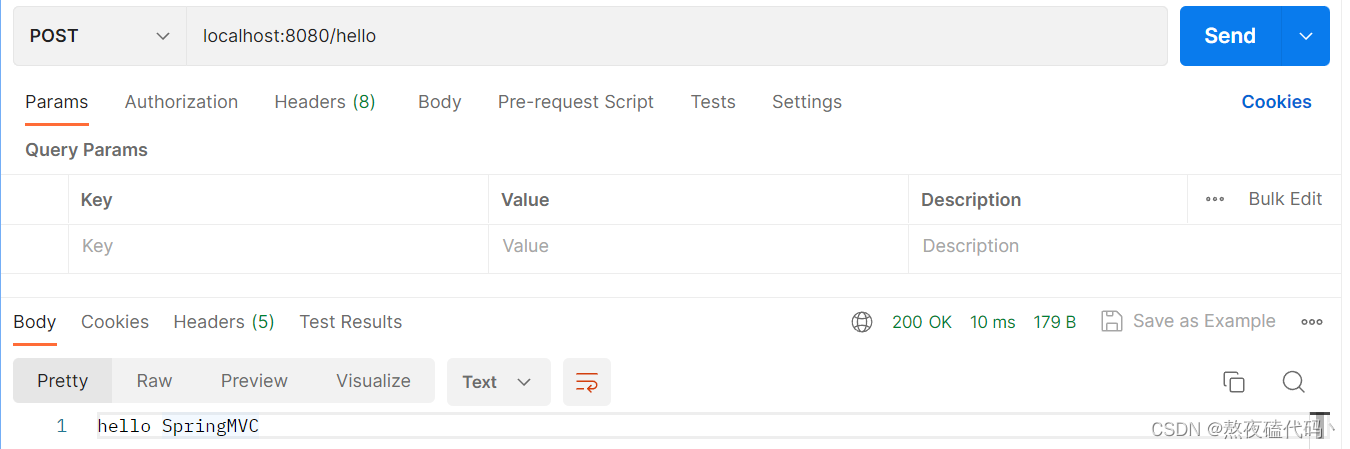The width and height of the screenshot is (1350, 449).
Task: Switch to the Authorization tab
Action: coord(181,102)
